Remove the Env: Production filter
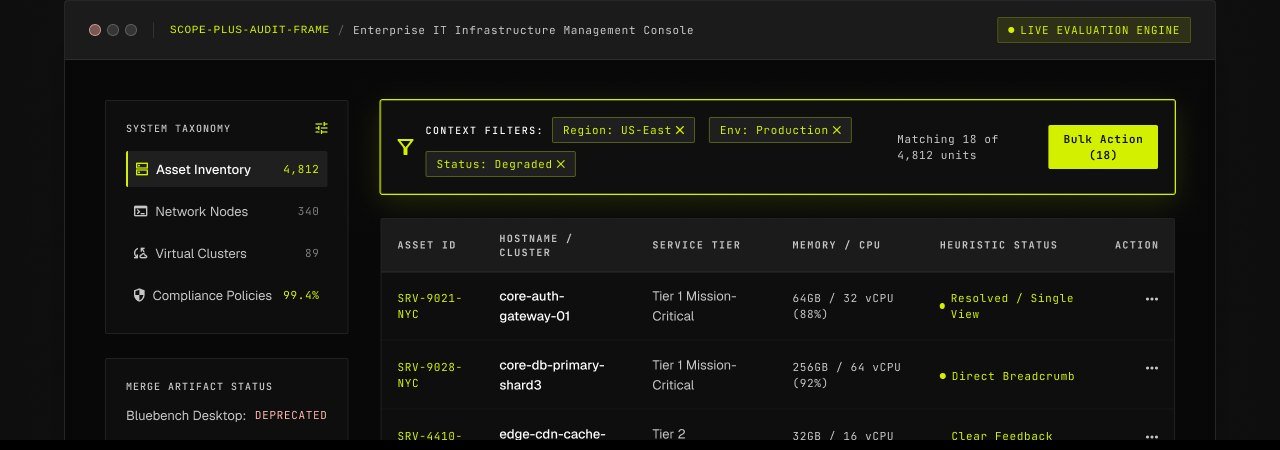 (837, 130)
